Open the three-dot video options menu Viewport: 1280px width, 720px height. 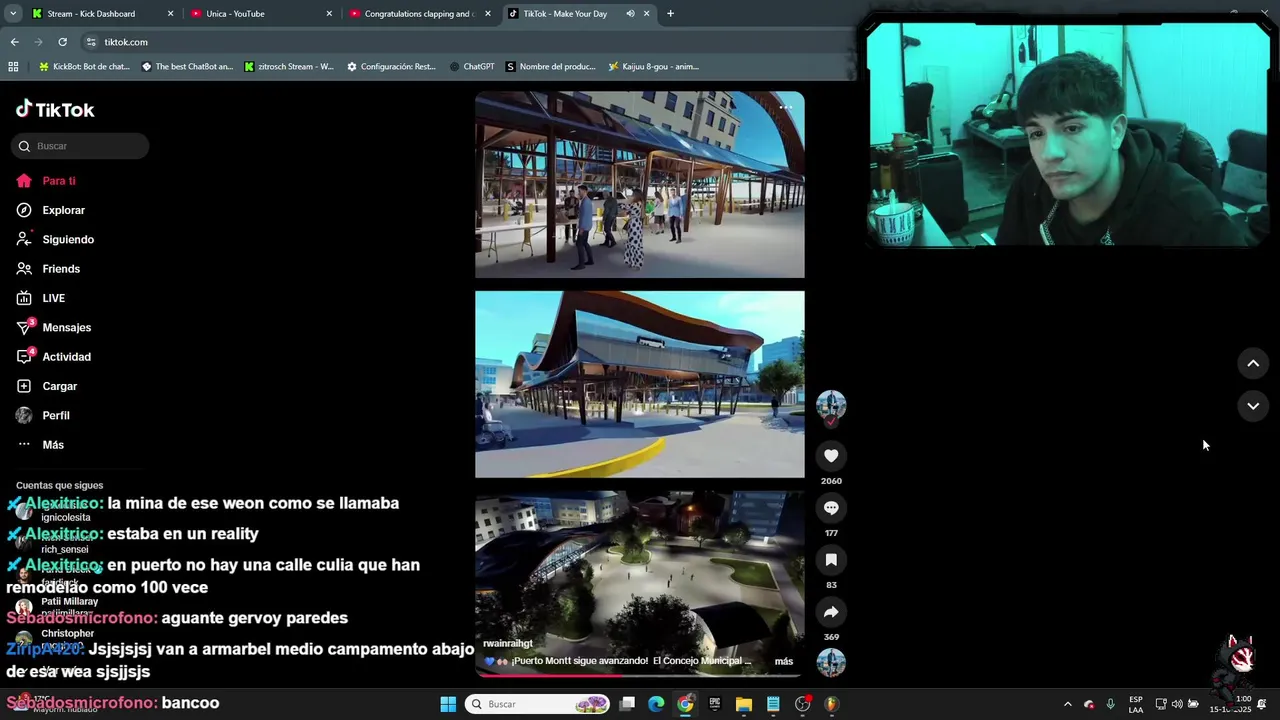786,107
